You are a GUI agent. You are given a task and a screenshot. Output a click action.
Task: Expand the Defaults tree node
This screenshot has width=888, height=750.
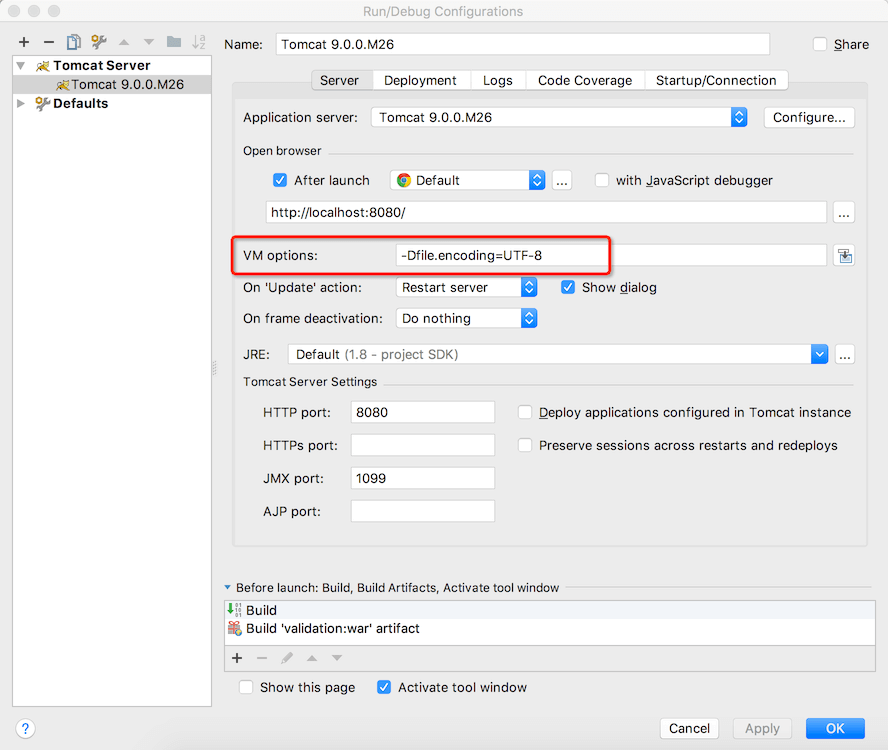(21, 103)
